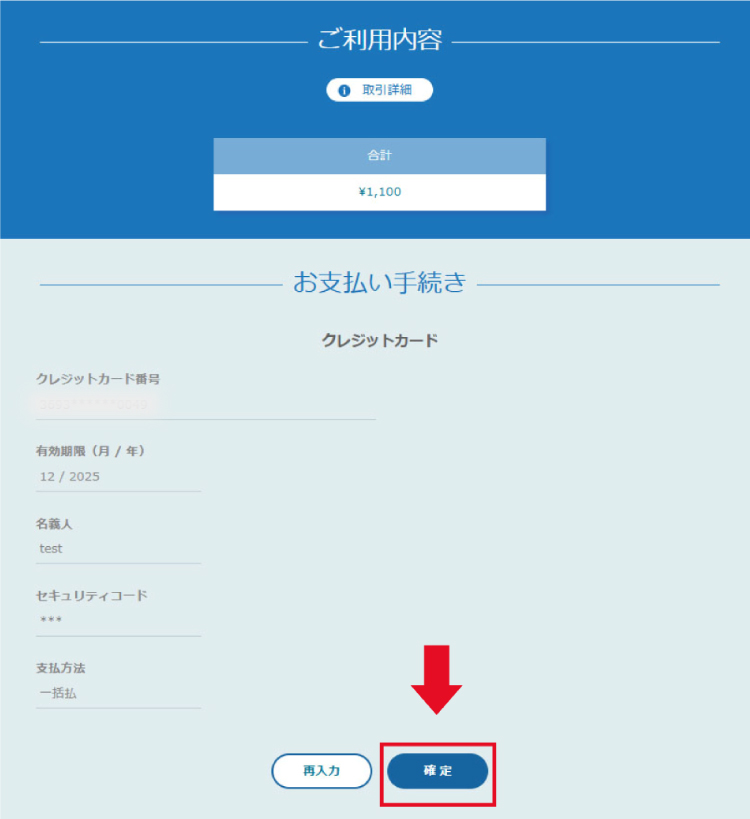Viewport: 750px width, 819px height.
Task: Click the masked security code field
Action: click(x=119, y=621)
